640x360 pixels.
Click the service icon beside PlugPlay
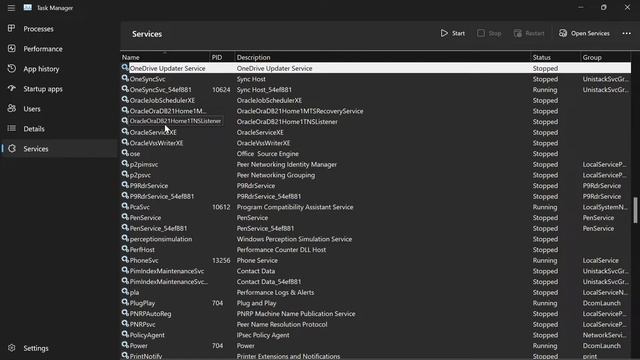(x=125, y=302)
